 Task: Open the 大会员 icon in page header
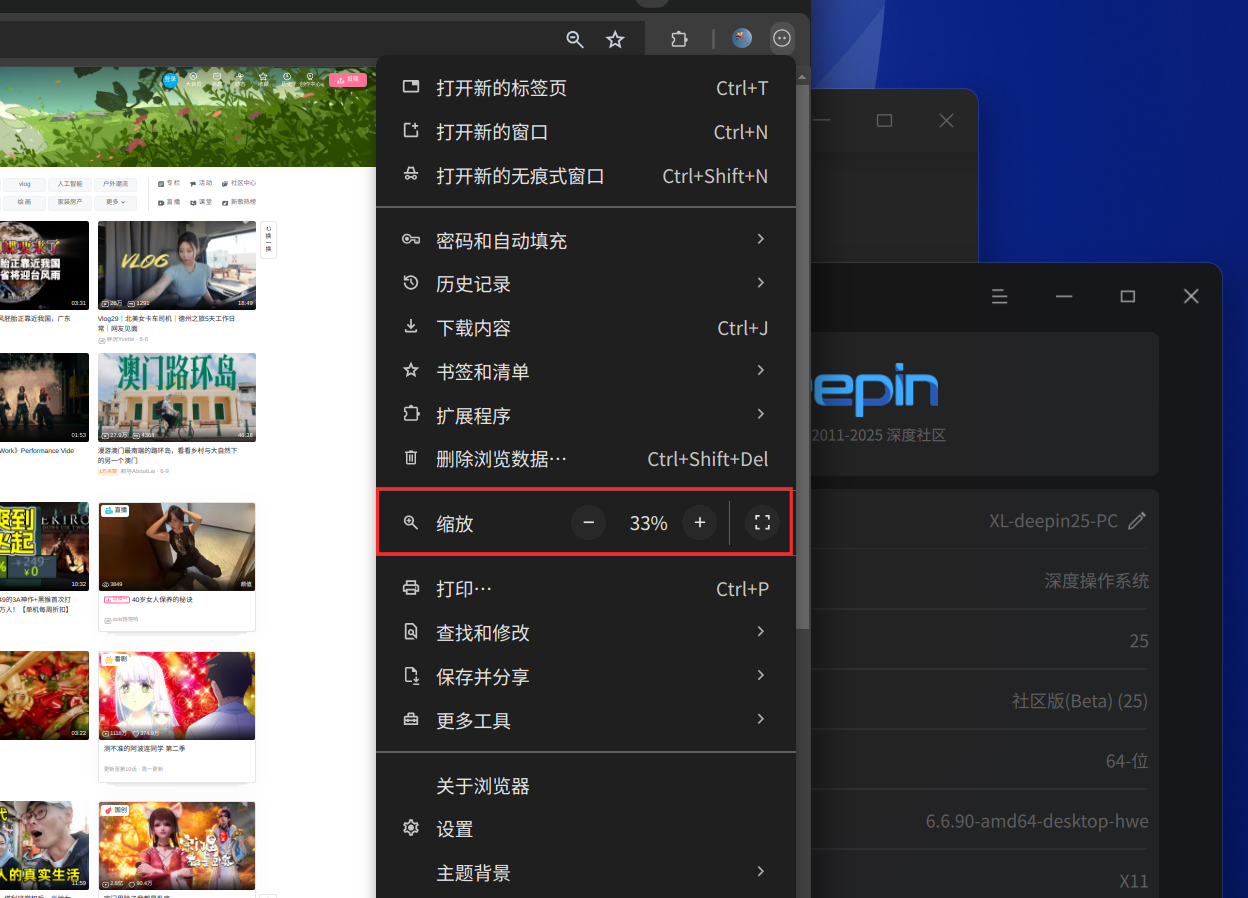(x=193, y=79)
